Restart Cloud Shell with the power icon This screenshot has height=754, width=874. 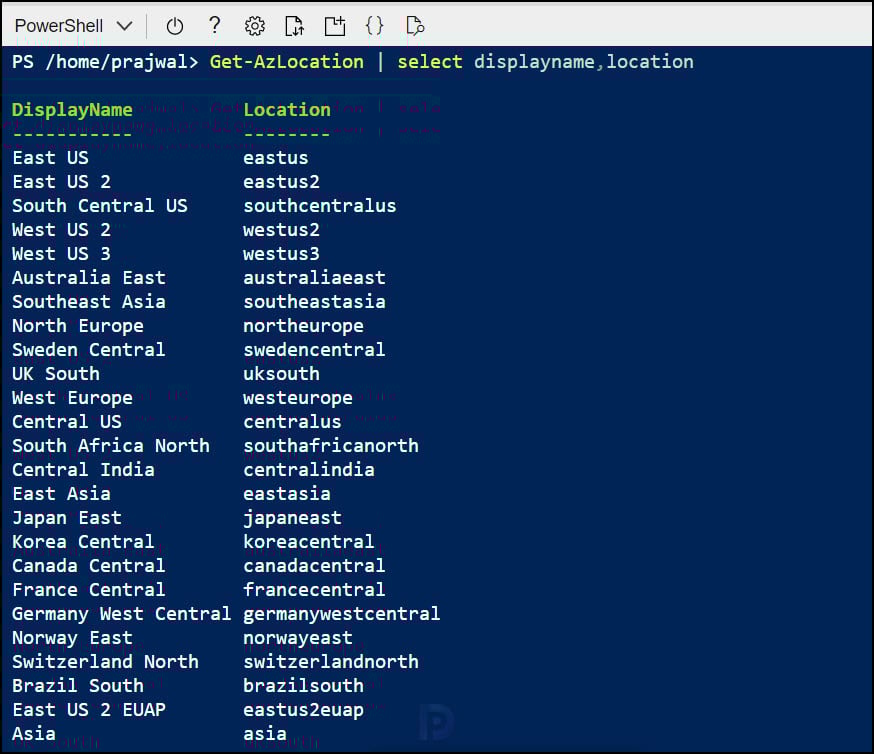pos(174,26)
